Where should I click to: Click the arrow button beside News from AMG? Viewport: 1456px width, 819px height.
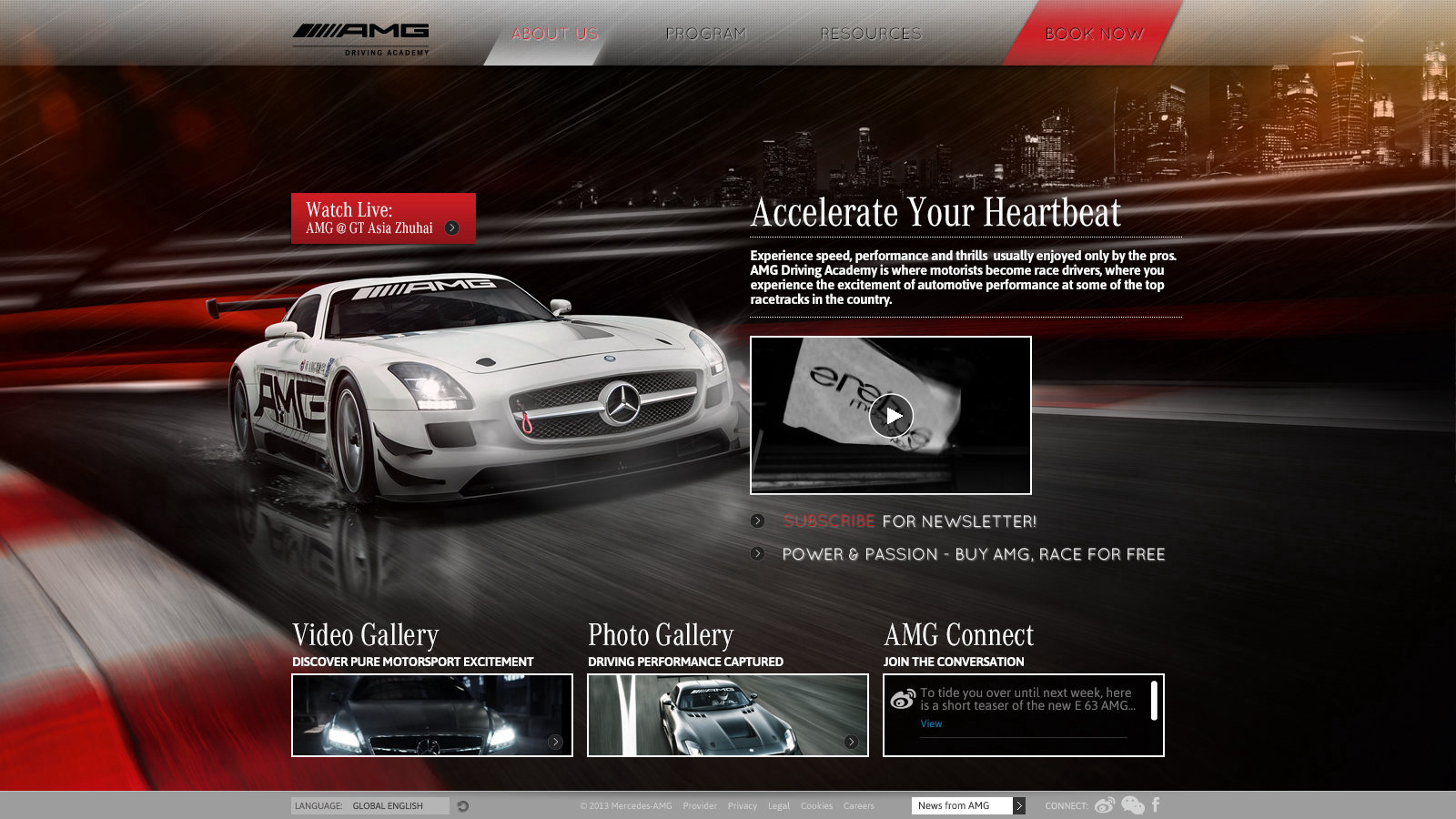1019,805
